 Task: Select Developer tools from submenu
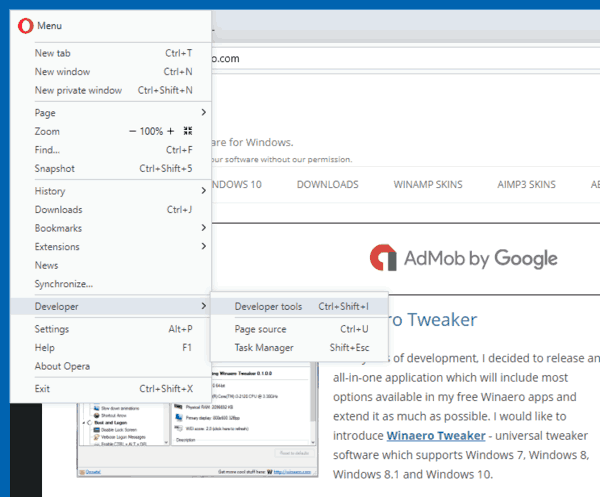point(268,307)
